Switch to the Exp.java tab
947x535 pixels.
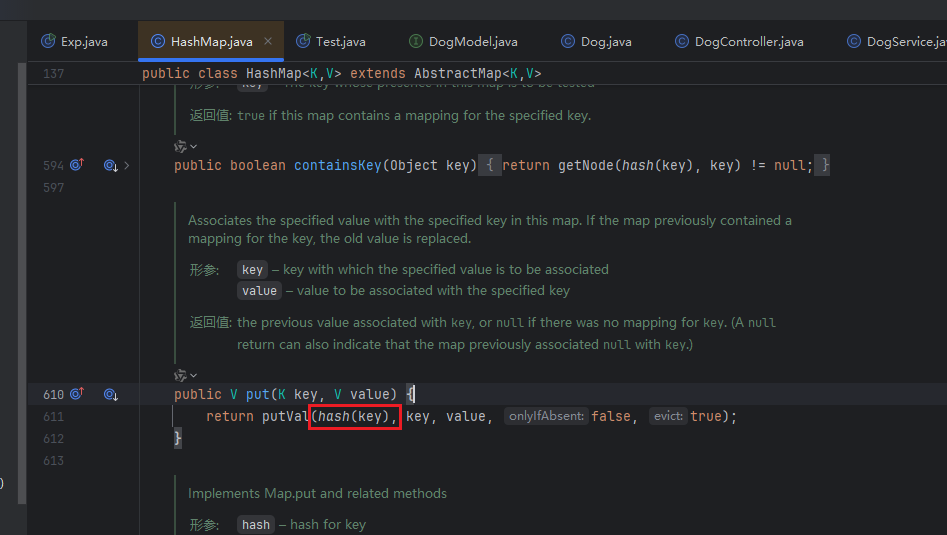pos(74,42)
